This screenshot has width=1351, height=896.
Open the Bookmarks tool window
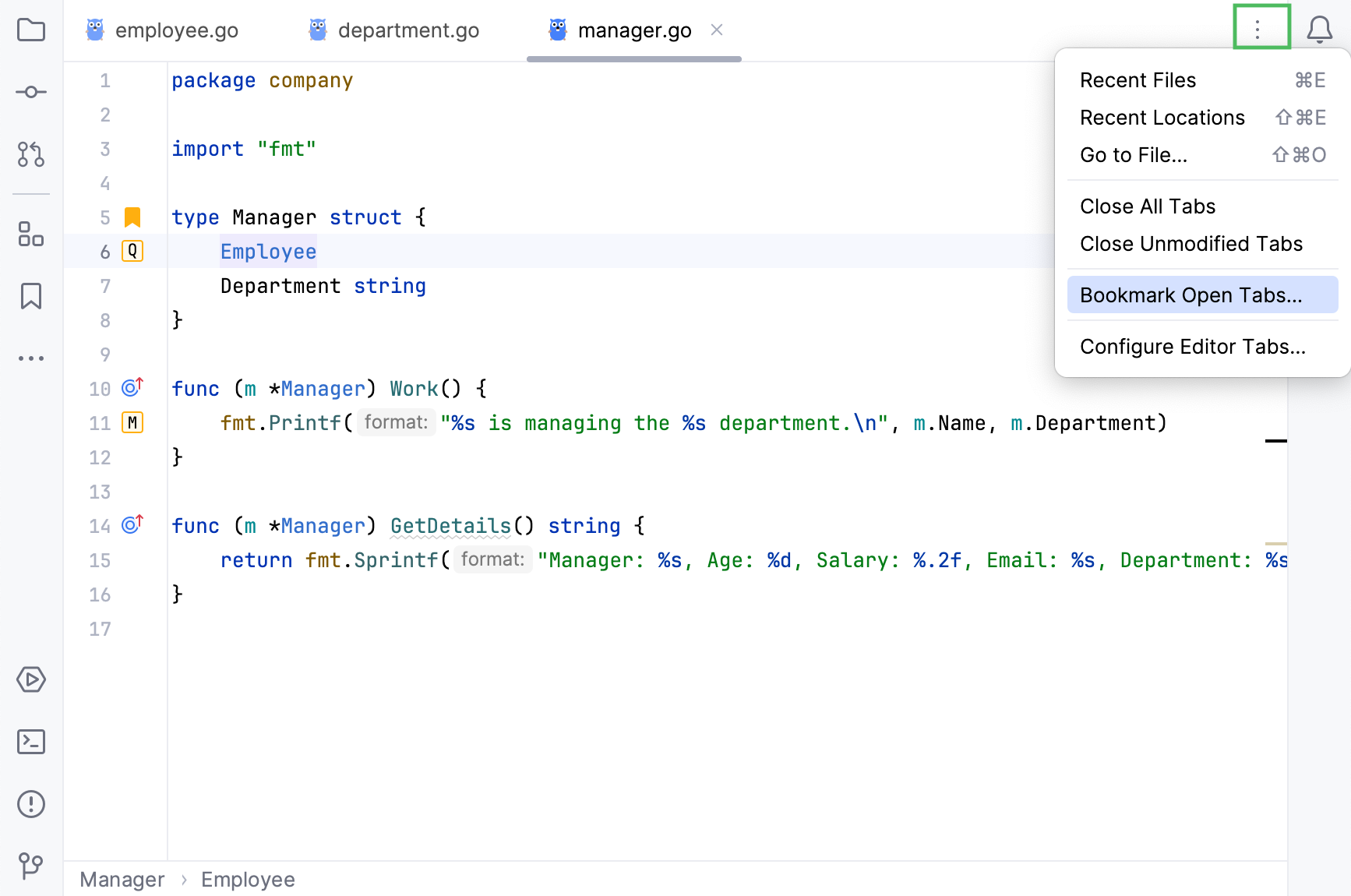pyautogui.click(x=30, y=296)
